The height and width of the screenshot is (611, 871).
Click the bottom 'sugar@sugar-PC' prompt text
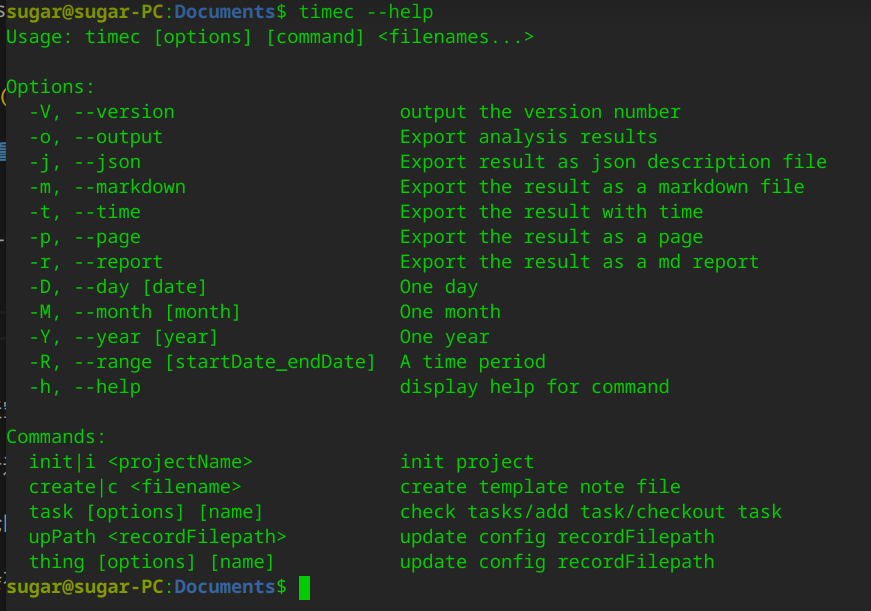(85, 587)
